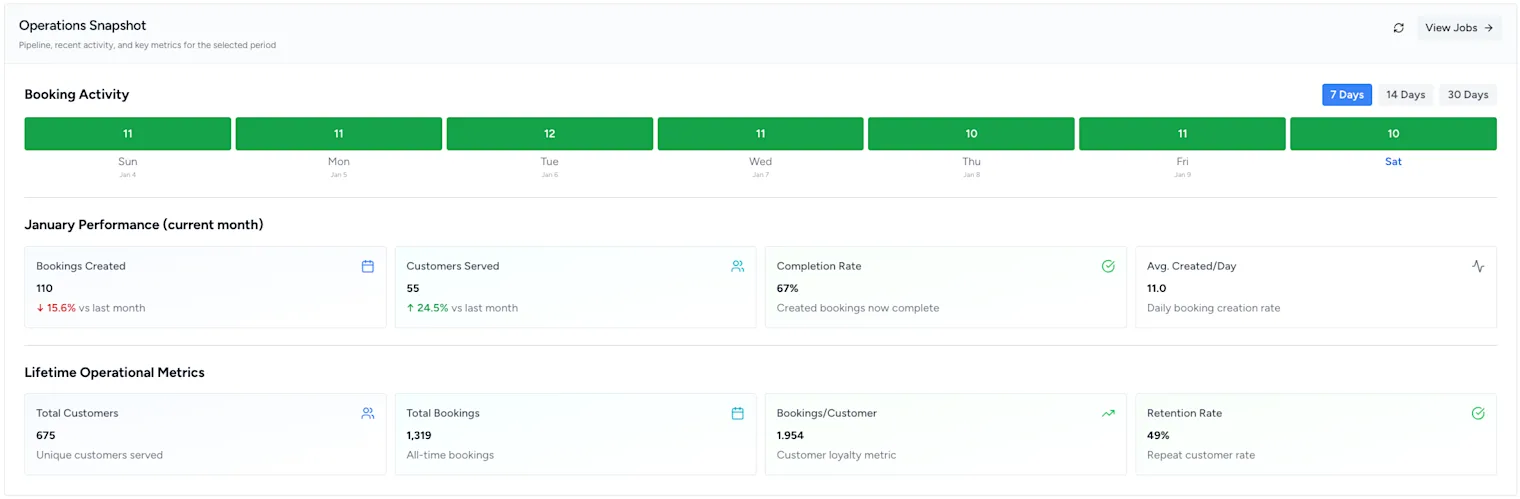Click the Lifetime Operational Metrics heading
The width and height of the screenshot is (1520, 499).
pos(115,372)
